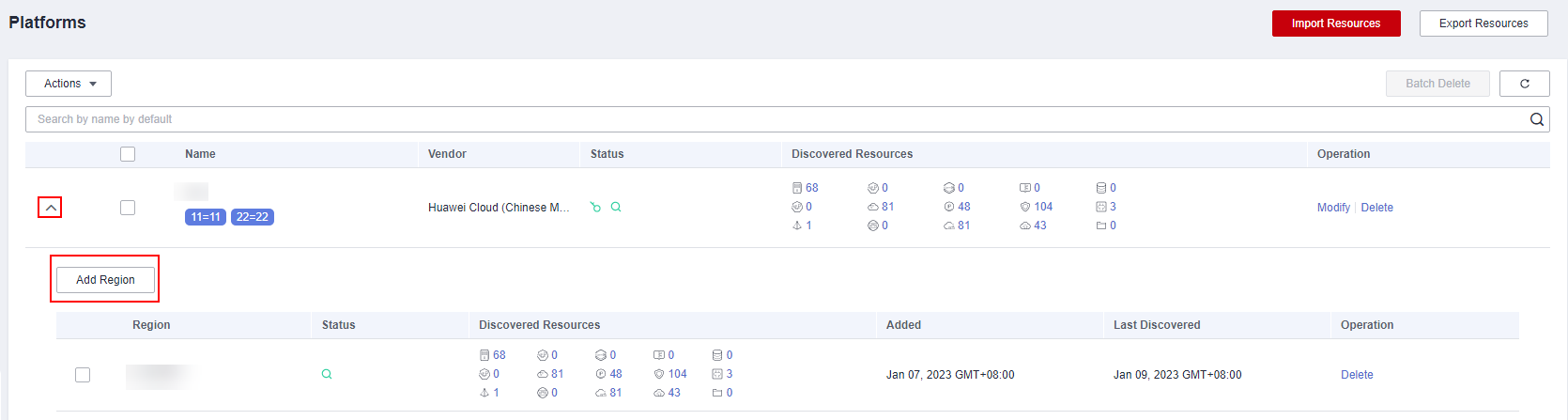
Task: Delete the Huawei Cloud platform
Action: pos(1376,208)
